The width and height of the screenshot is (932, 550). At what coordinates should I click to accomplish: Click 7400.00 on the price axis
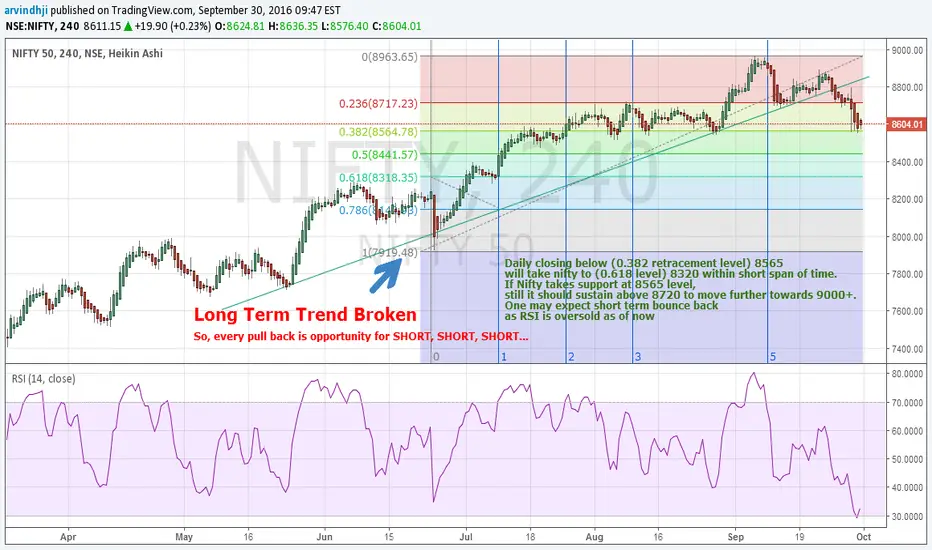tap(906, 348)
